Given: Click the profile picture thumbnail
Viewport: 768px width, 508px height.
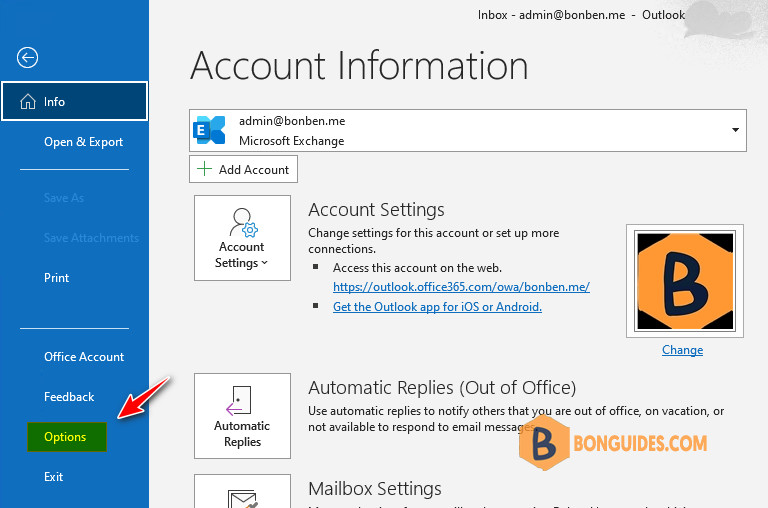Looking at the screenshot, I should [685, 281].
